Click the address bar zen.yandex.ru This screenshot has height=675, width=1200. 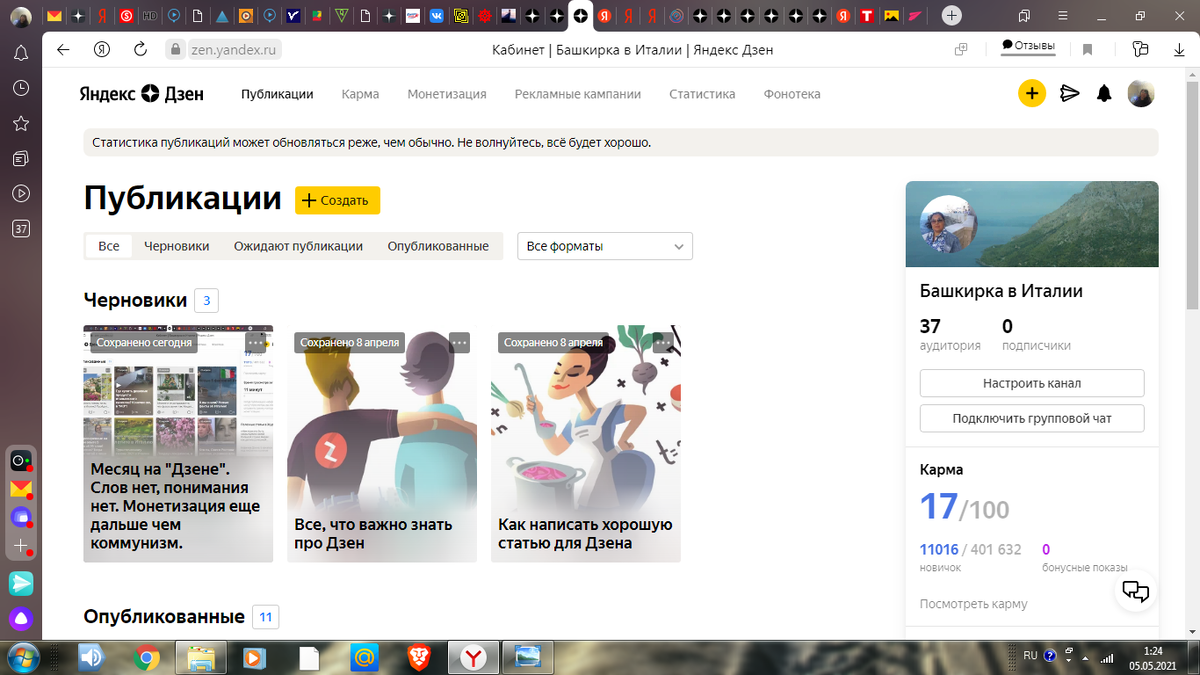pyautogui.click(x=236, y=49)
